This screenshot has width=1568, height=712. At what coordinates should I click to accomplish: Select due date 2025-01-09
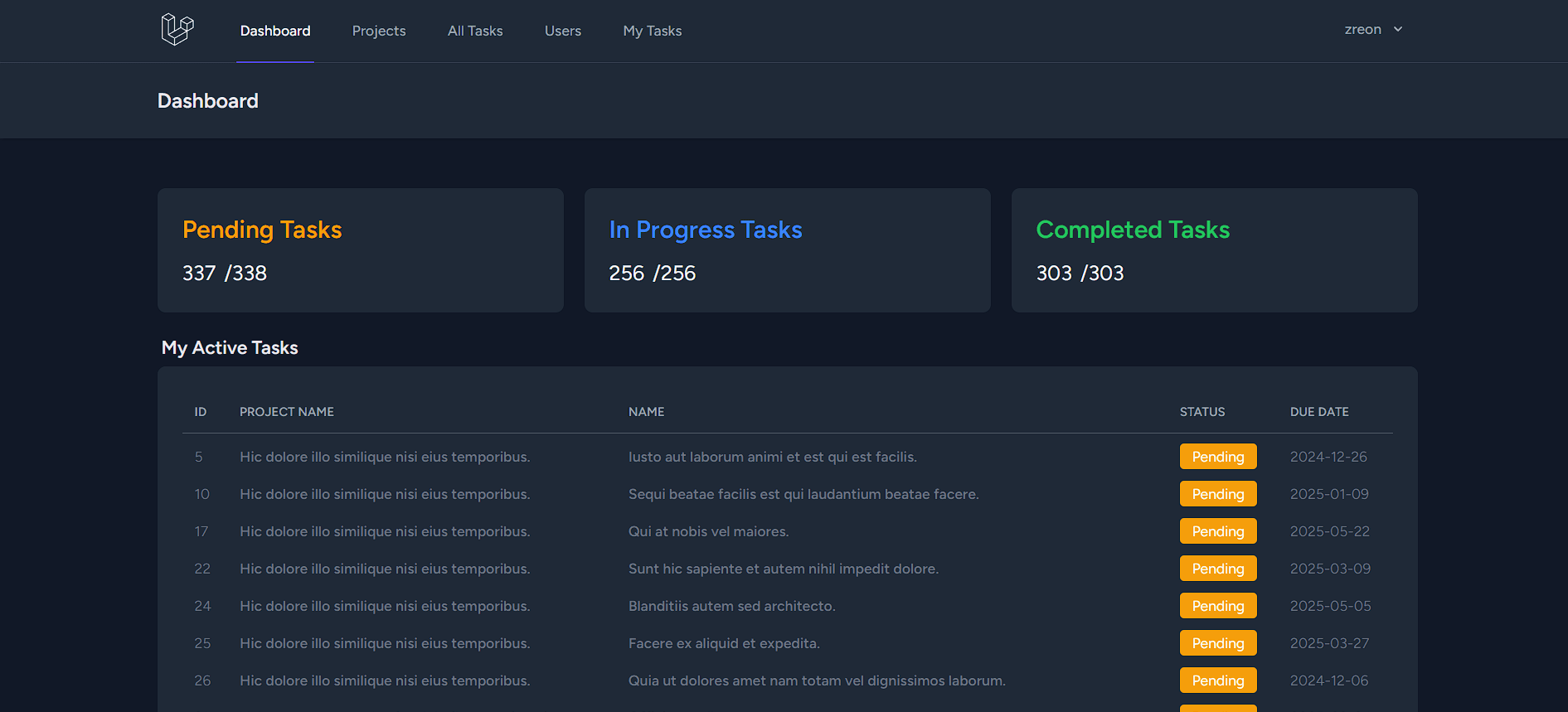[1329, 494]
